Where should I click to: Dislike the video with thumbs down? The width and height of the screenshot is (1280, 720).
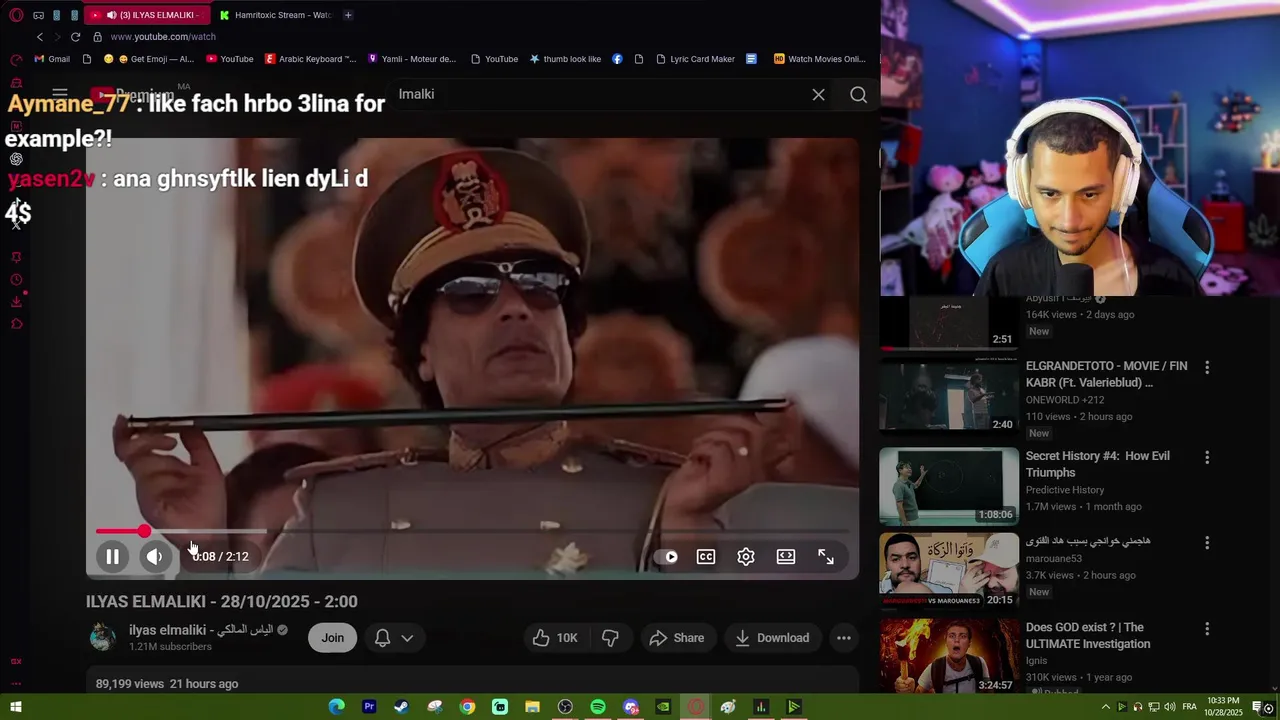pyautogui.click(x=610, y=638)
